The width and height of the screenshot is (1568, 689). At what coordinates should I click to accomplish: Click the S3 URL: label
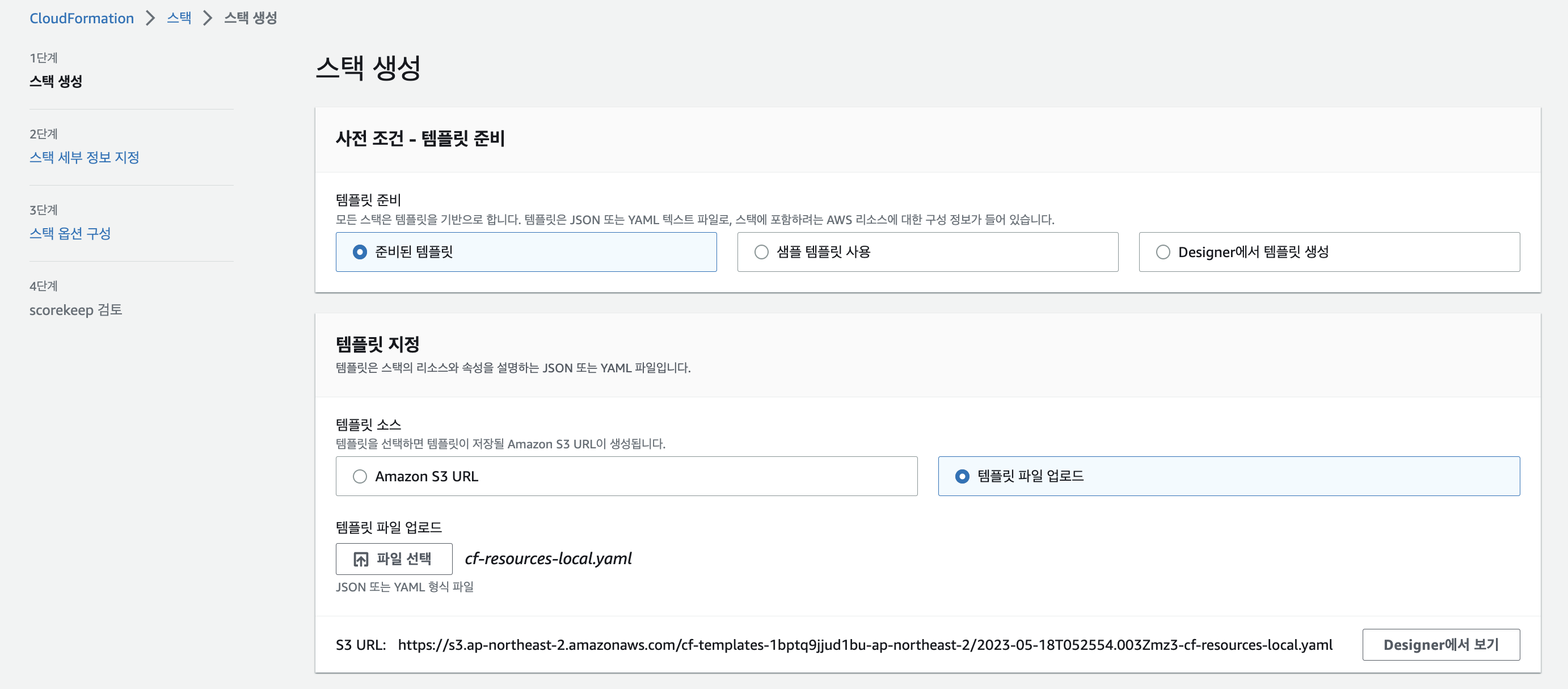pos(361,645)
